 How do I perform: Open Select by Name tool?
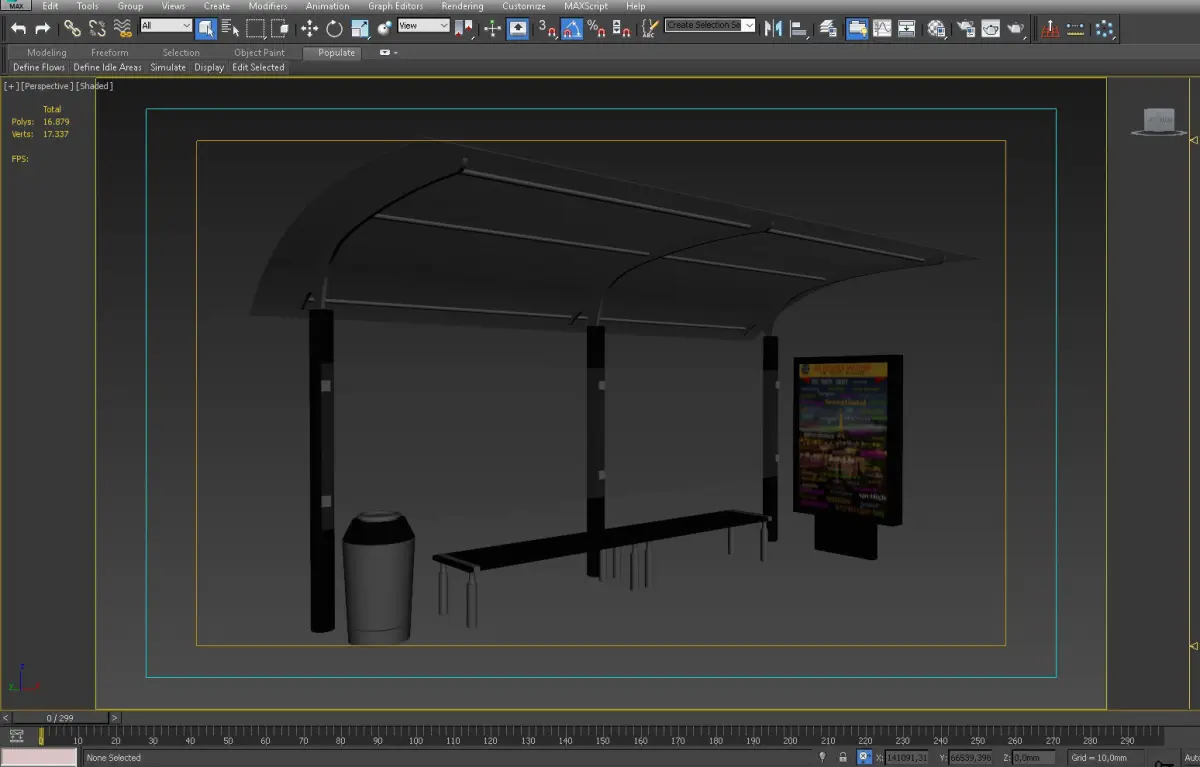pyautogui.click(x=230, y=29)
